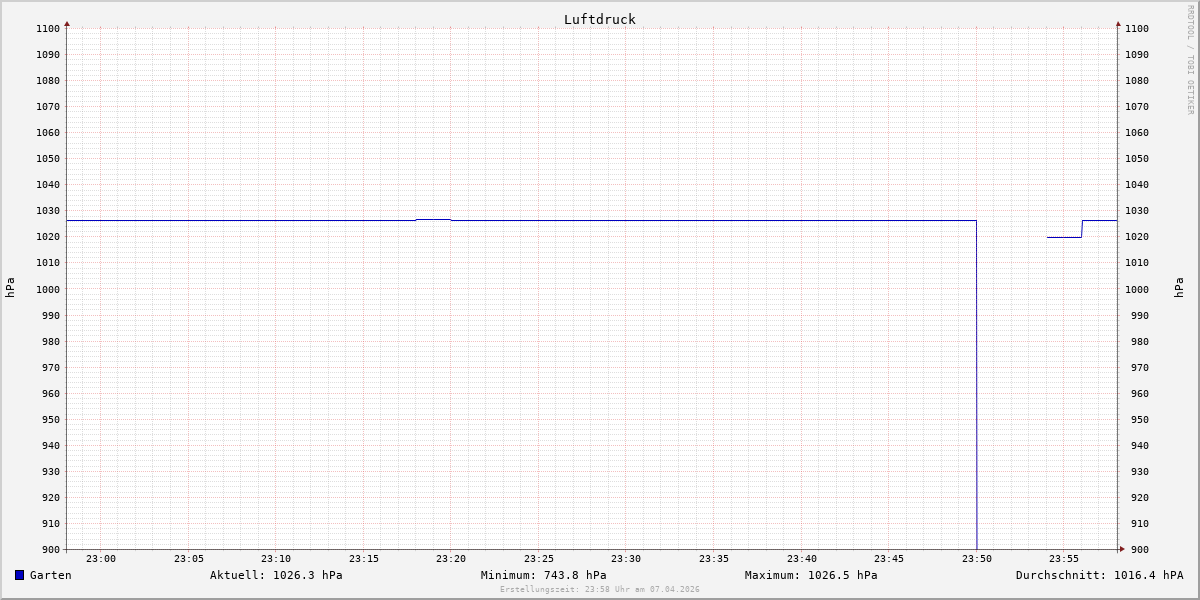Viewport: 1200px width, 600px height.
Task: Click the Erstellungszeit timestamp footer text
Action: pos(599,589)
